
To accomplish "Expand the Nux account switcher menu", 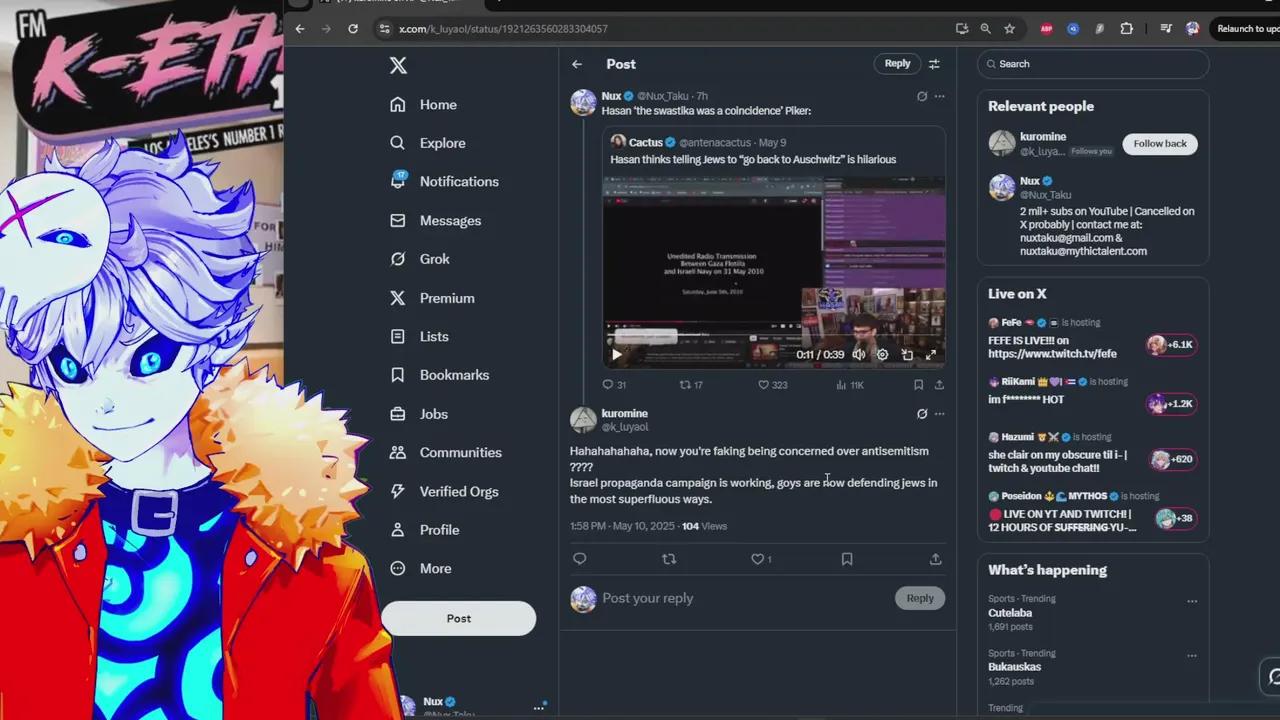I will tap(539, 706).
